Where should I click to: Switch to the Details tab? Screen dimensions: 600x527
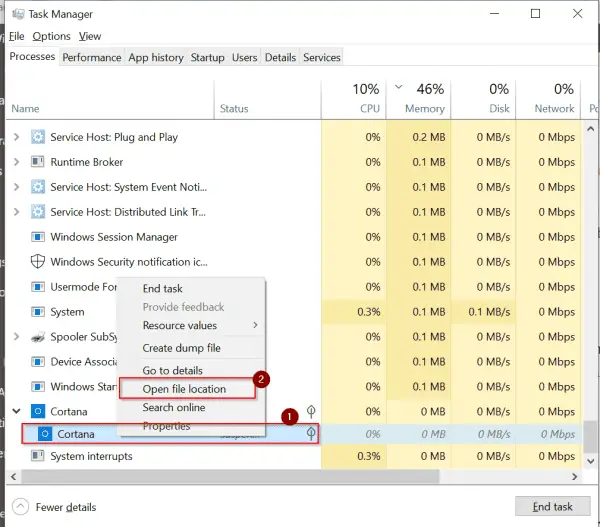point(280,57)
